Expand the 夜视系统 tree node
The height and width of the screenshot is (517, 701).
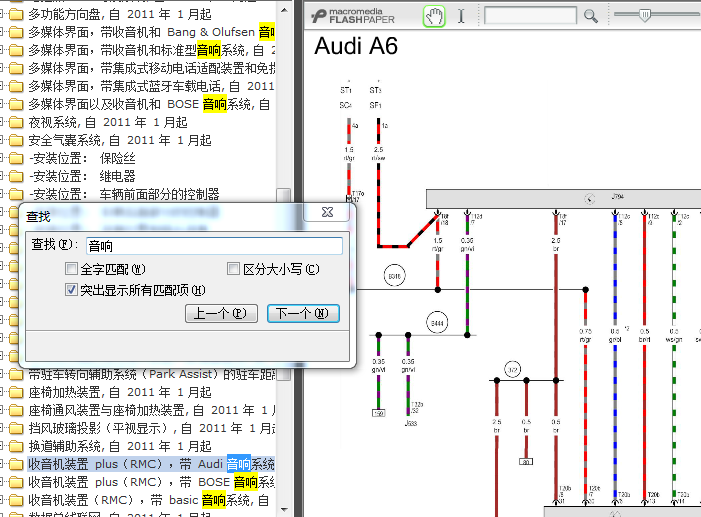pos(2,123)
